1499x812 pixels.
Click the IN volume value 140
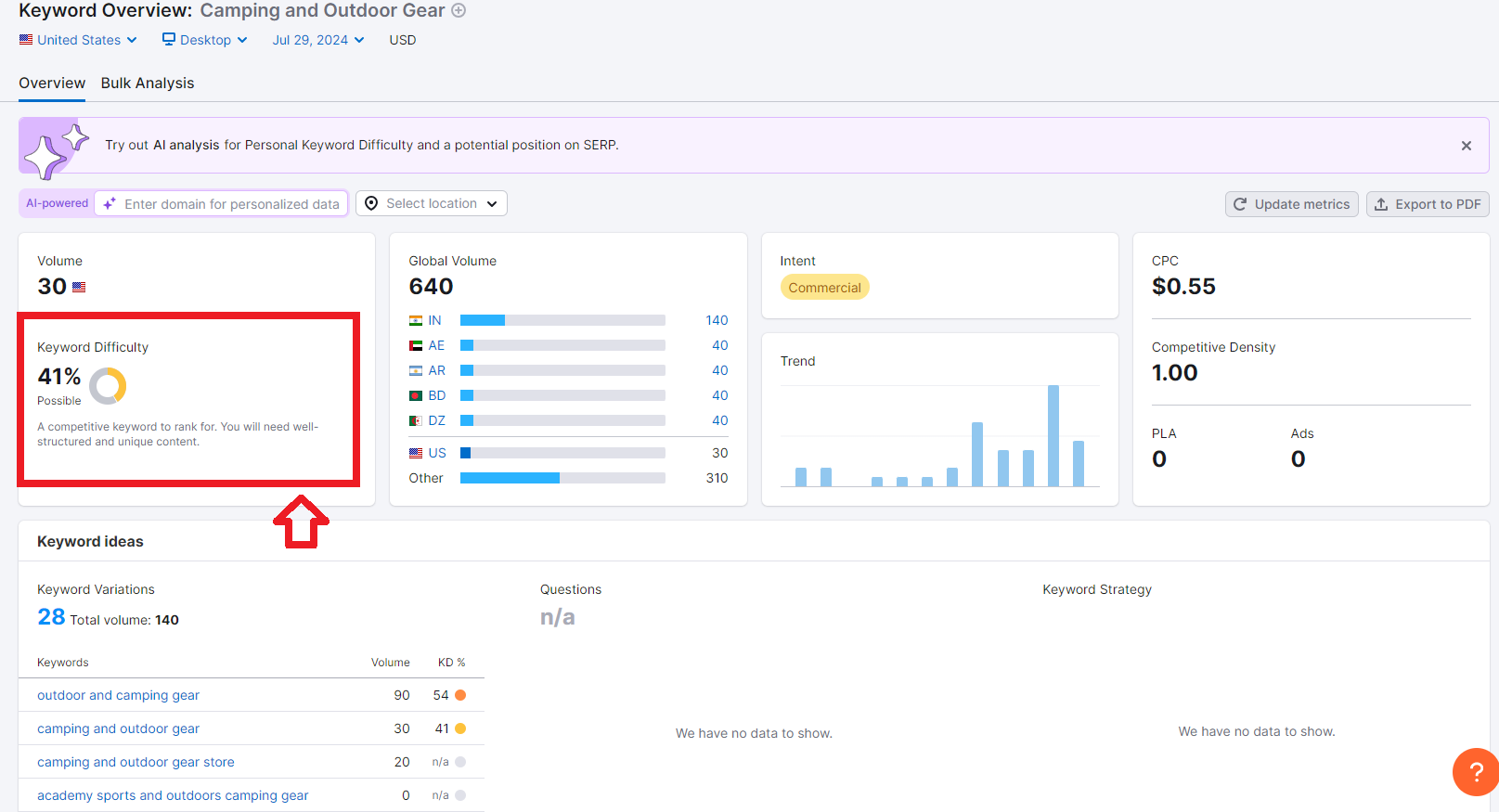point(717,320)
